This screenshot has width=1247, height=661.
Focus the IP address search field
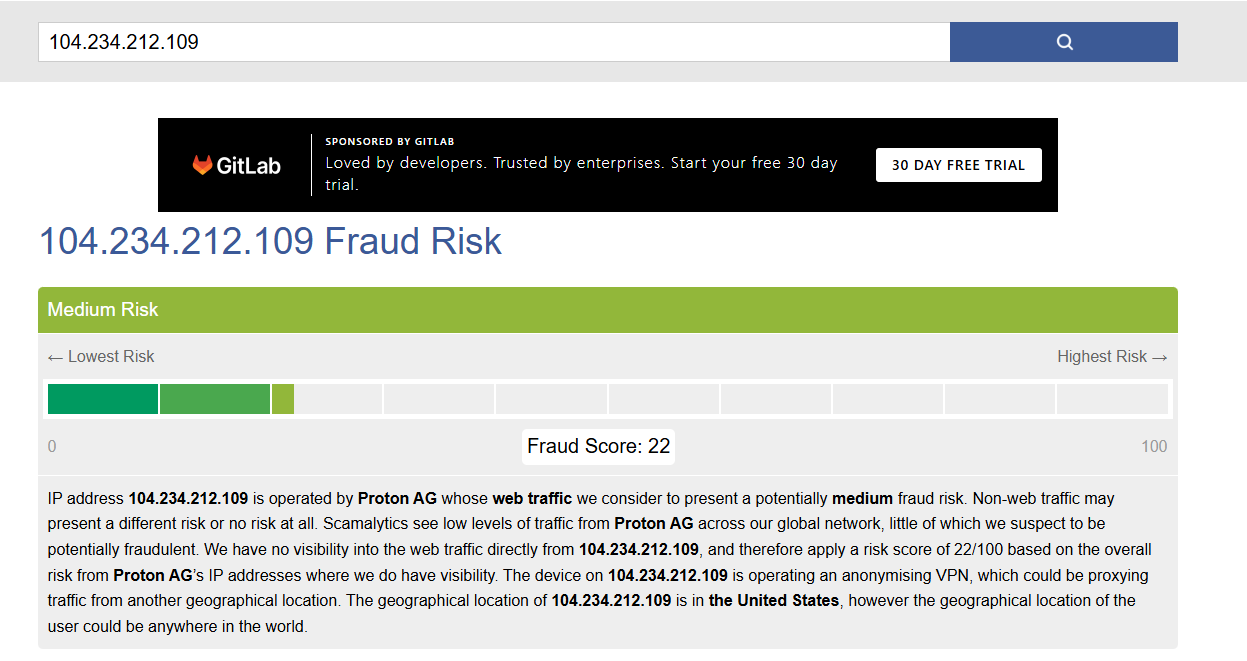[494, 42]
